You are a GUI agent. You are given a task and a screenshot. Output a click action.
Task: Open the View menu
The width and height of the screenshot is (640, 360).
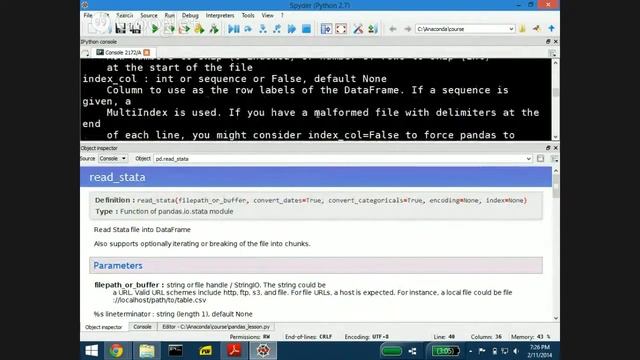[267, 16]
